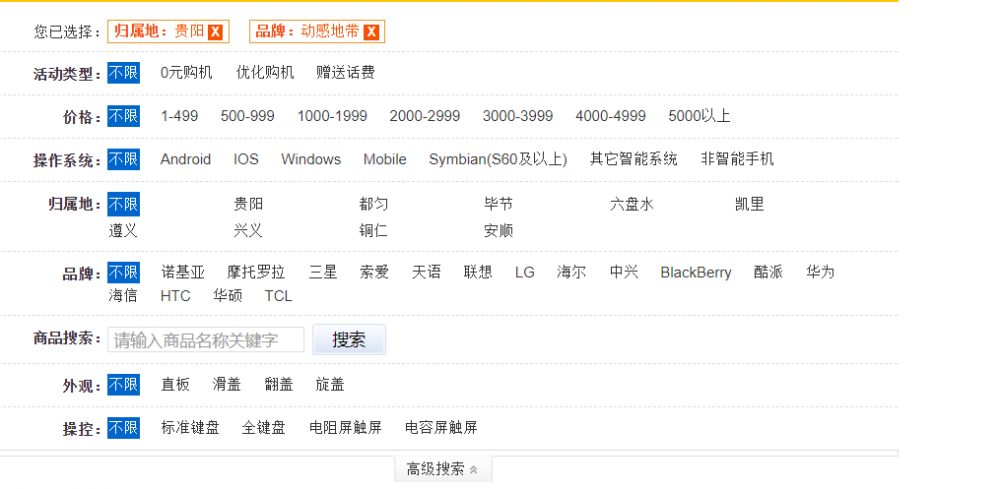Select the 遵义 location
Screen dimensions: 1000x489
coord(123,230)
